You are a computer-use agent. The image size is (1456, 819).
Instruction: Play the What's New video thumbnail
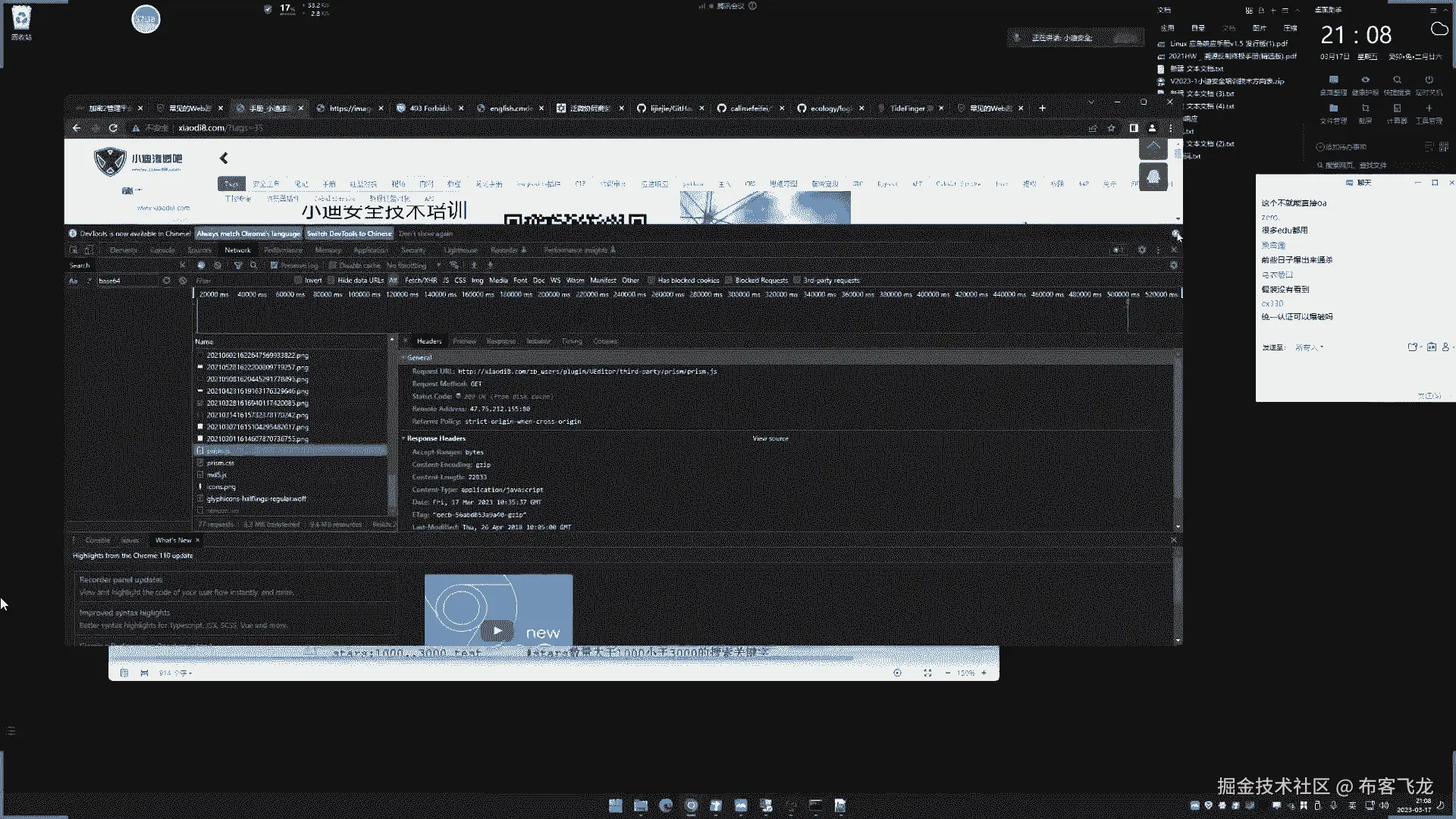pyautogui.click(x=497, y=630)
